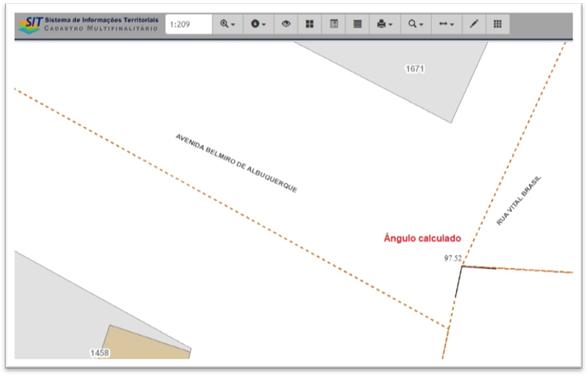
Task: Select the lot labeled 1458
Action: [99, 353]
